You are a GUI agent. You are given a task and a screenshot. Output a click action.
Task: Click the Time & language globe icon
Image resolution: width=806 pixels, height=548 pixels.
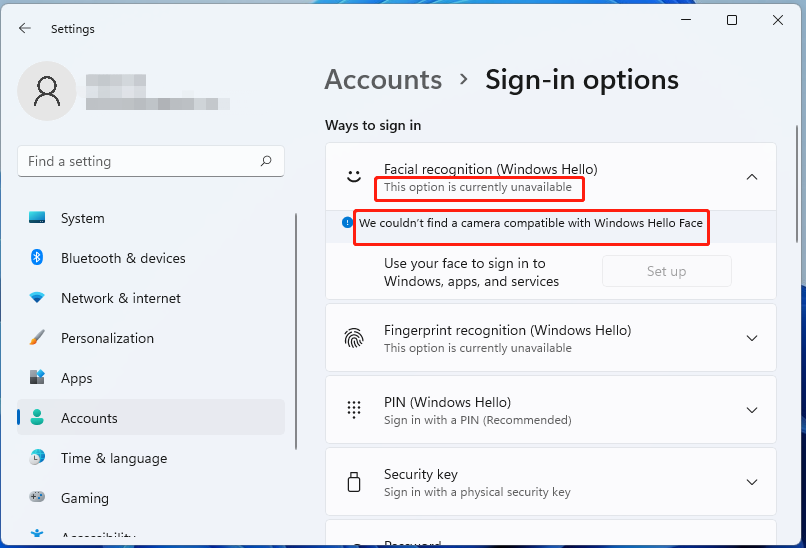37,457
